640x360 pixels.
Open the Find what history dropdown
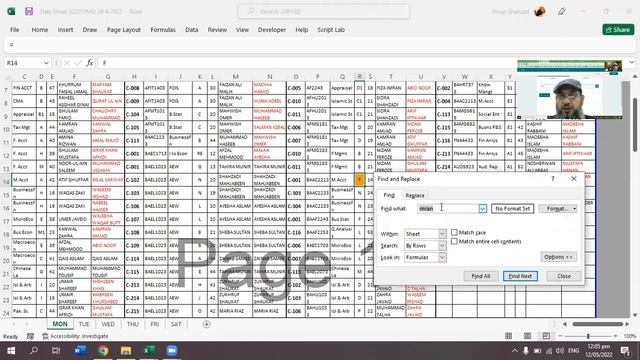coord(482,209)
